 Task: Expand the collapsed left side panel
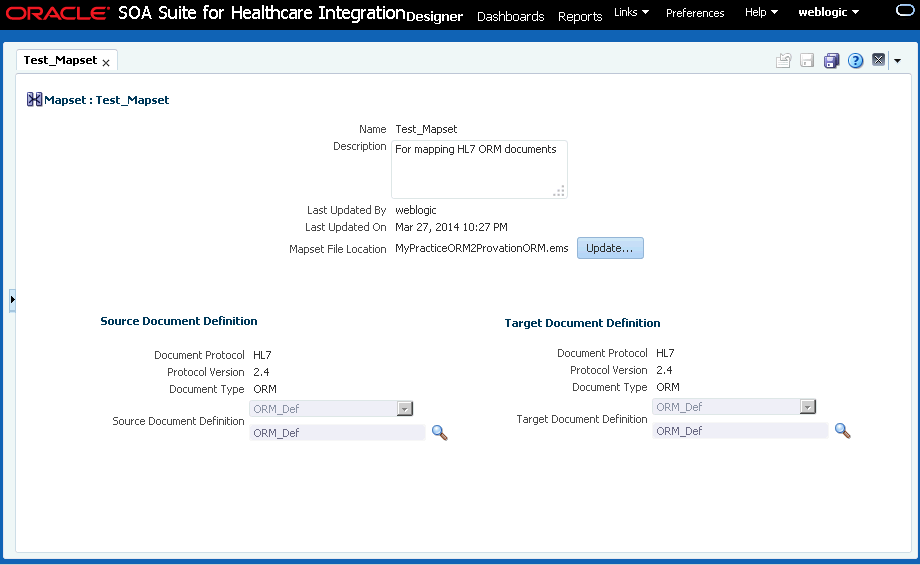[12, 300]
